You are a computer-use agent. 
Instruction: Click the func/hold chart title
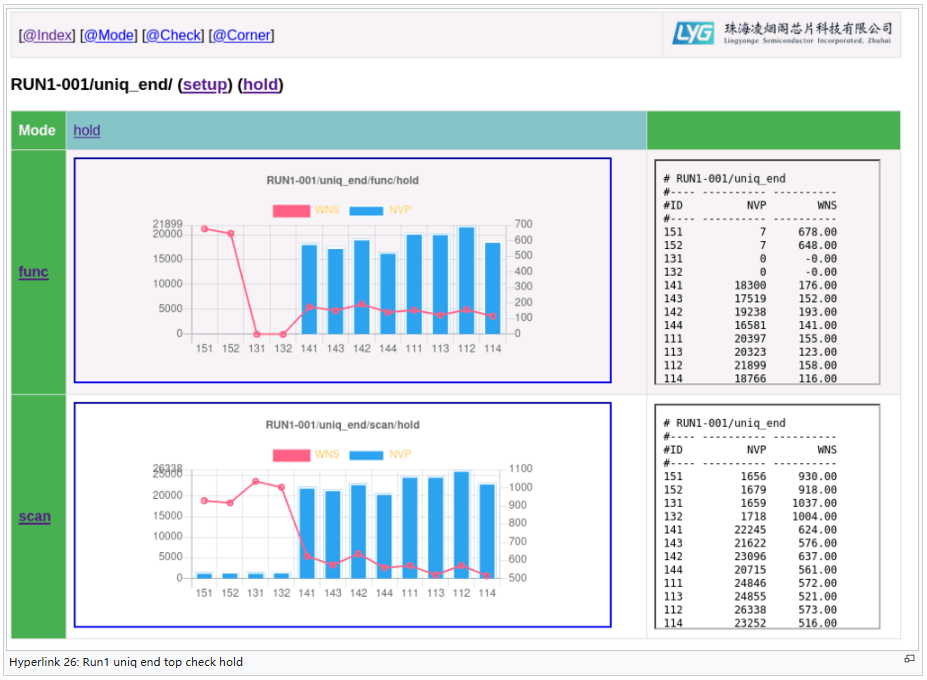342,181
